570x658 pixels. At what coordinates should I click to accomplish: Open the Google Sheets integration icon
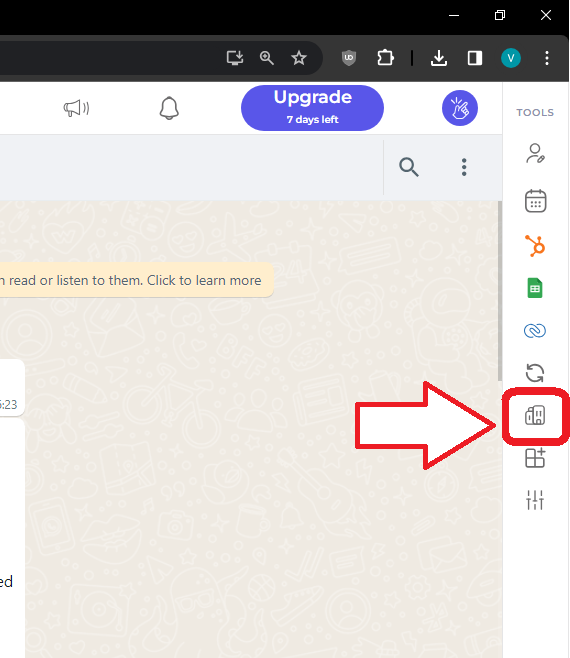click(x=535, y=288)
